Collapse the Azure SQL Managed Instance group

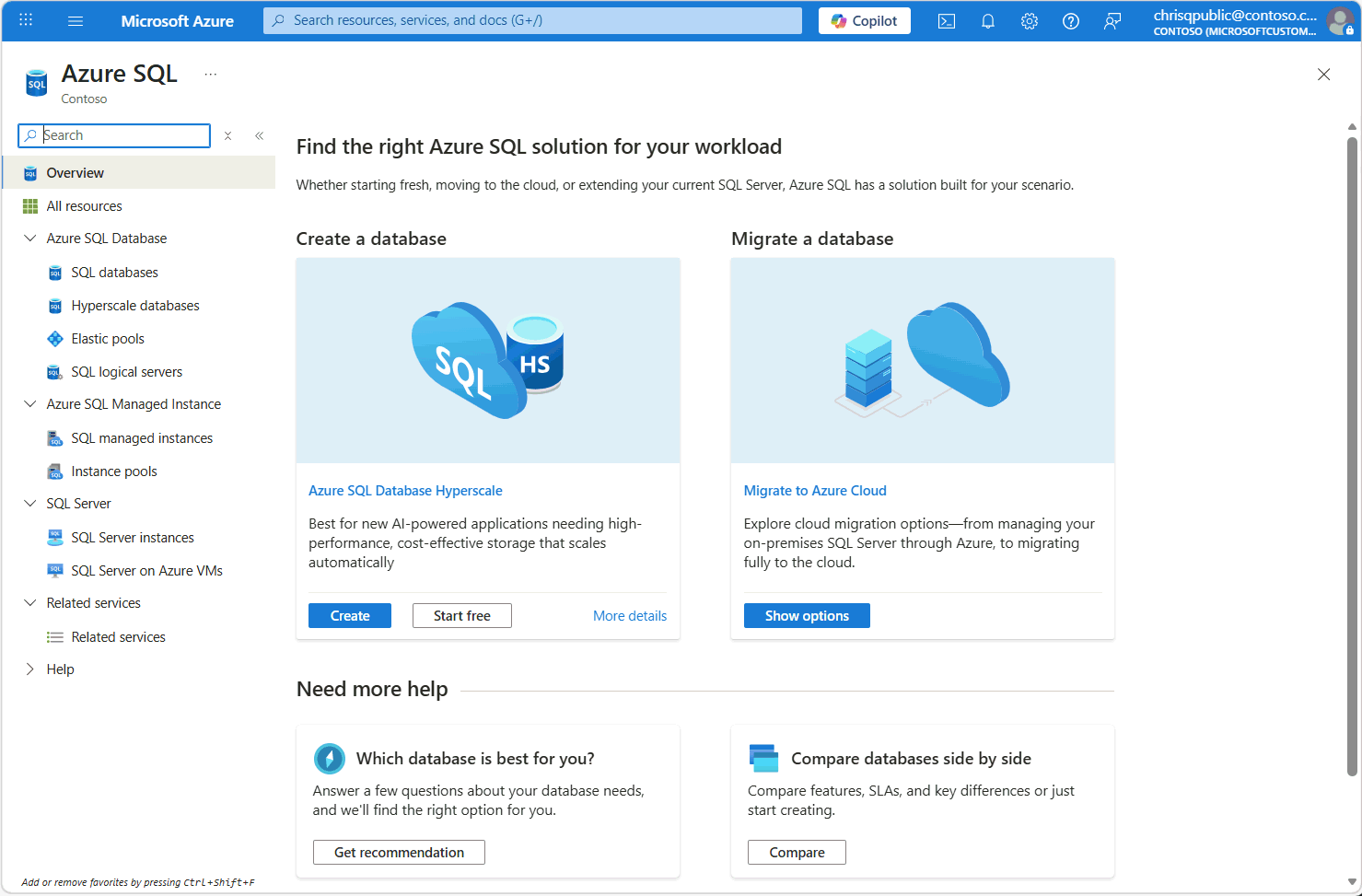click(x=30, y=404)
